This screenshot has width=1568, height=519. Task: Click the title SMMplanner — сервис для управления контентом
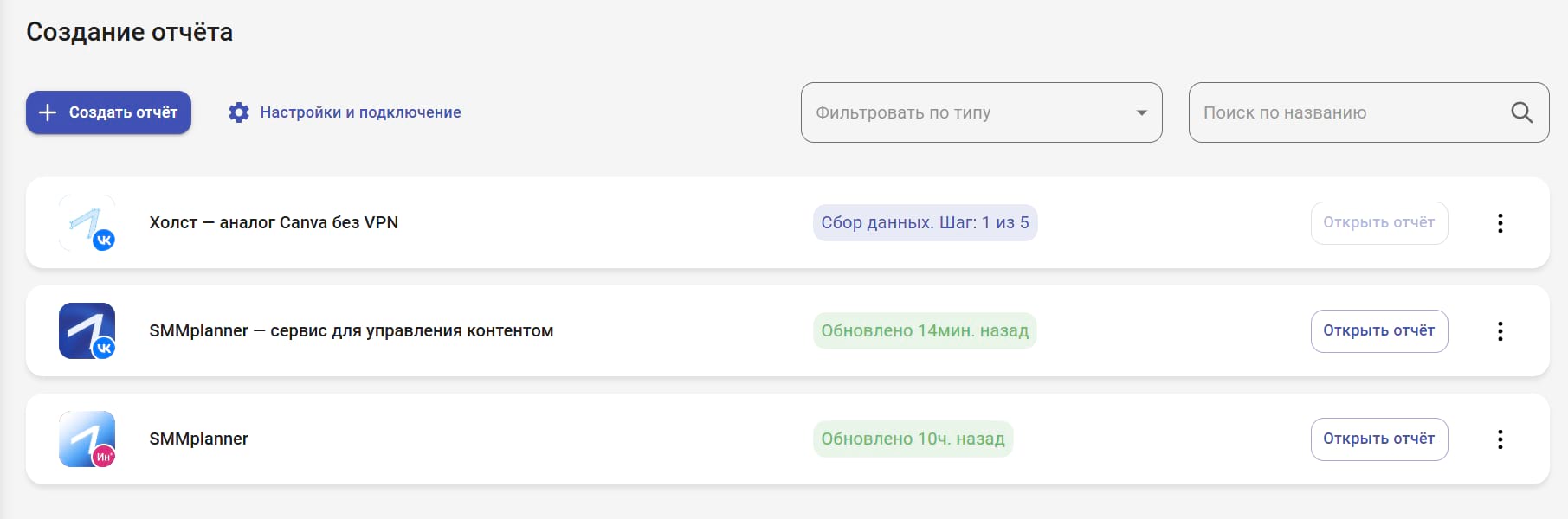351,330
